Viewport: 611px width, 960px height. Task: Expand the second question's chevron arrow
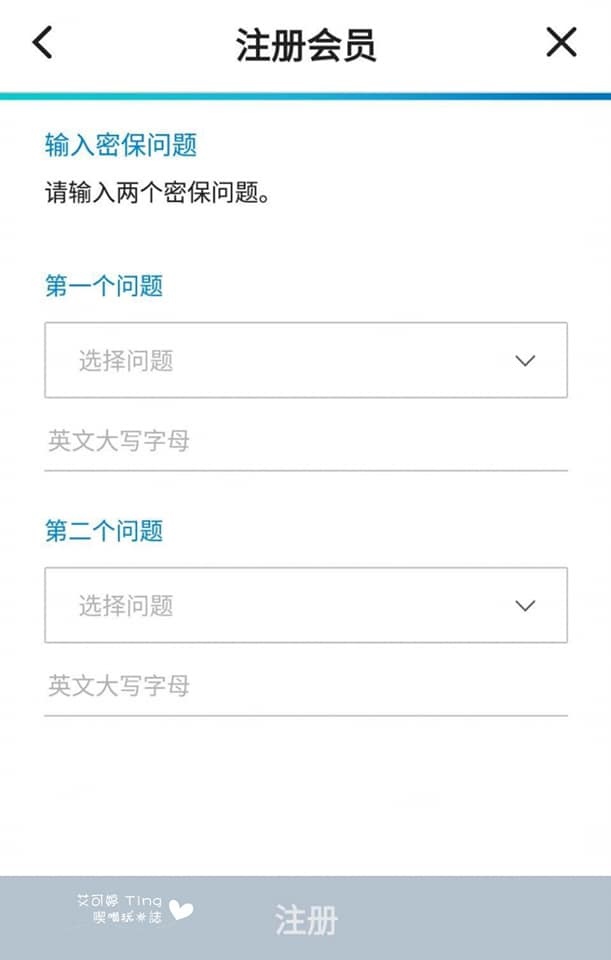(525, 606)
